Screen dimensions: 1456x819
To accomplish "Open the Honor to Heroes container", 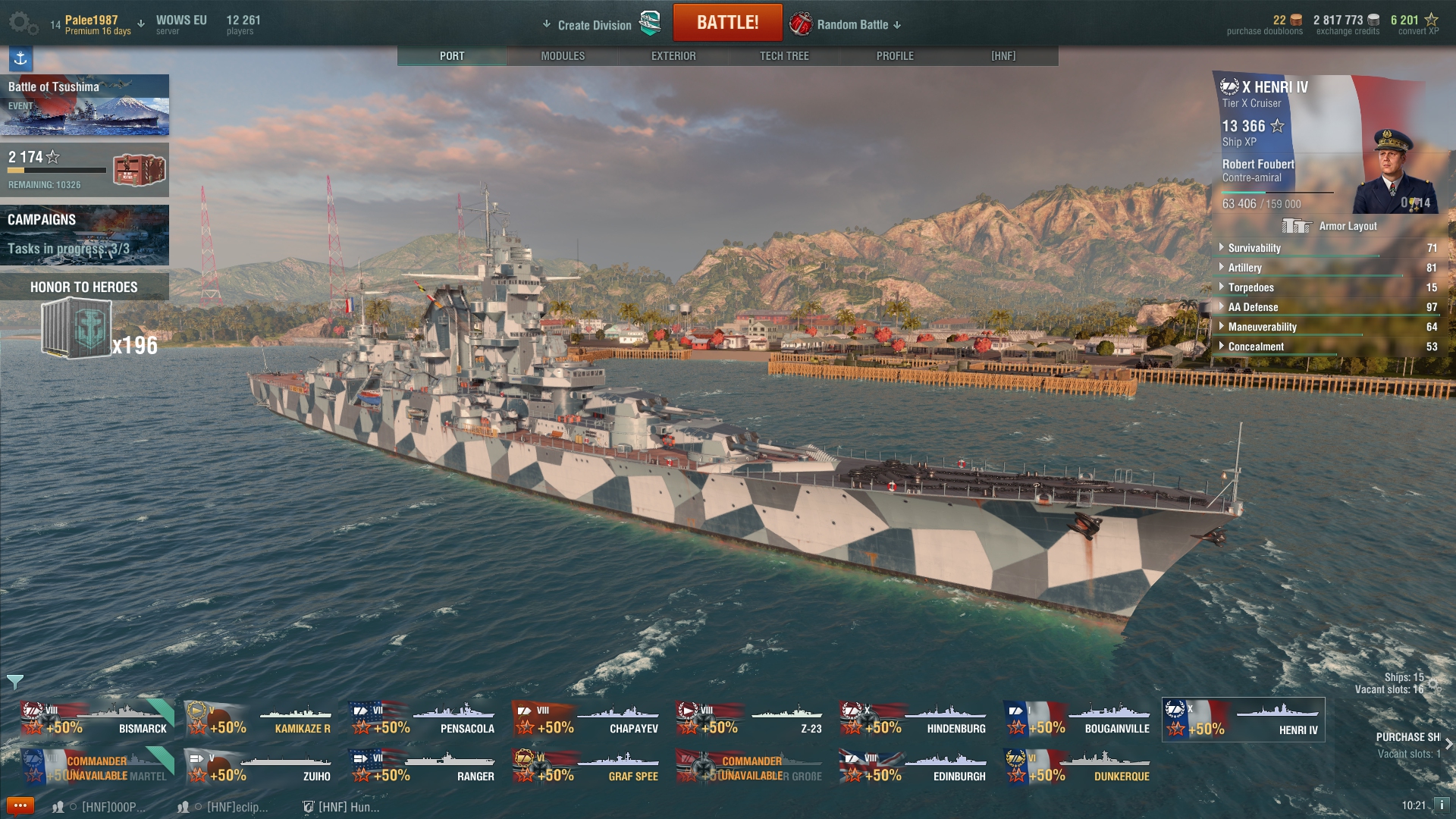I will click(x=77, y=328).
